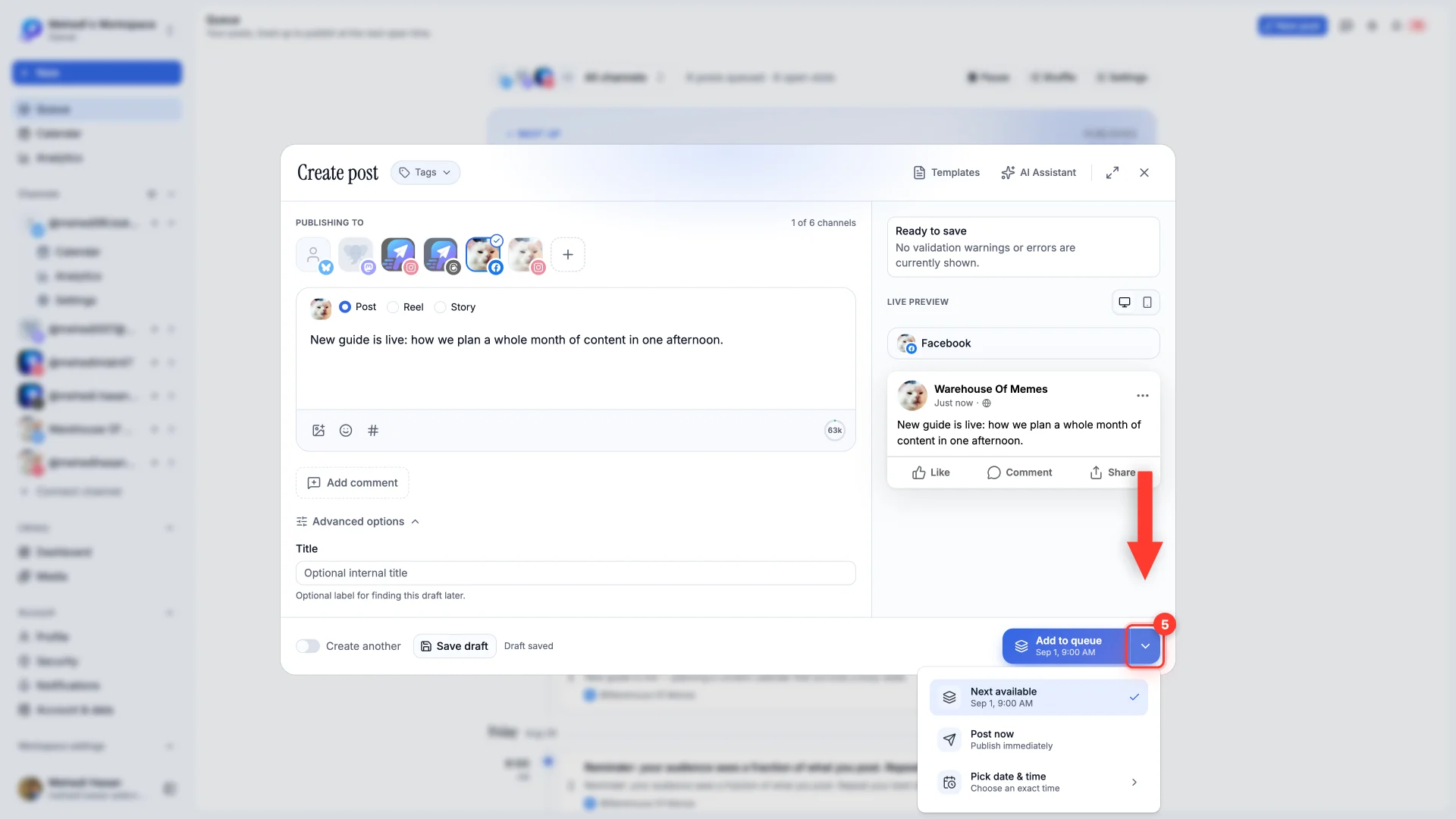
Task: Open the Tags dropdown
Action: (x=425, y=172)
